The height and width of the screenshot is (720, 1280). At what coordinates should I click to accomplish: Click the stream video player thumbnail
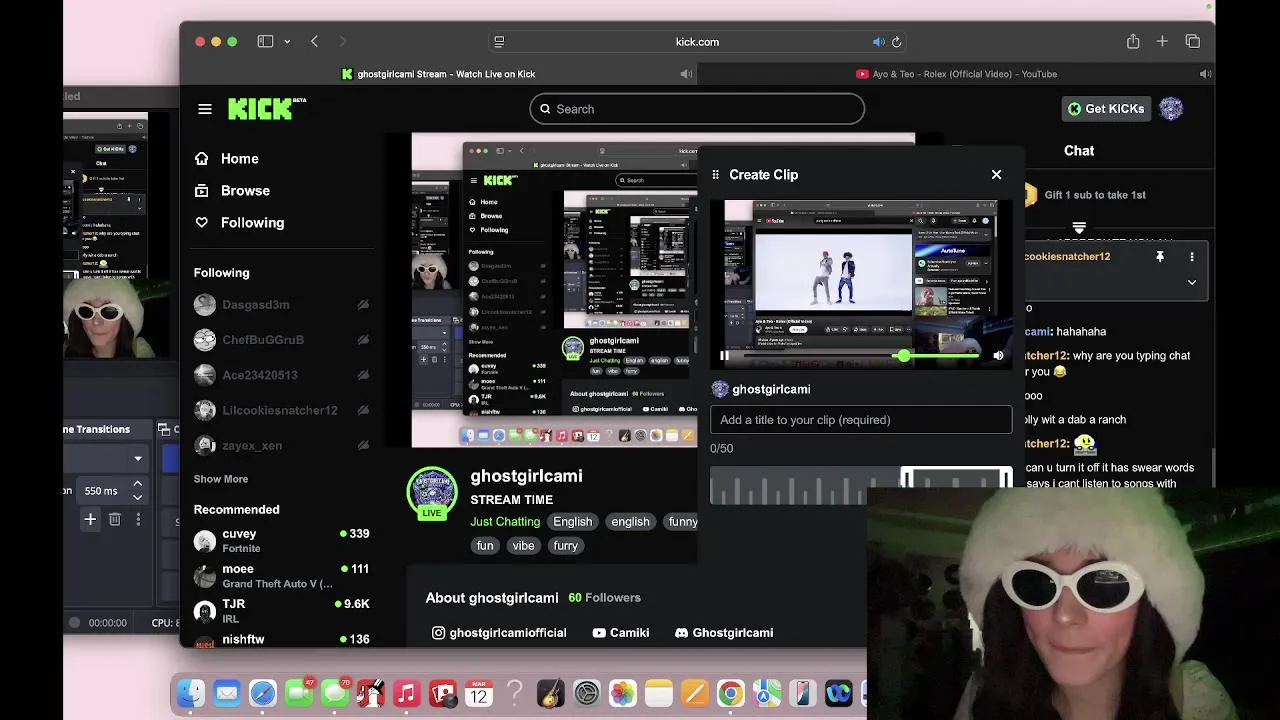(554, 290)
